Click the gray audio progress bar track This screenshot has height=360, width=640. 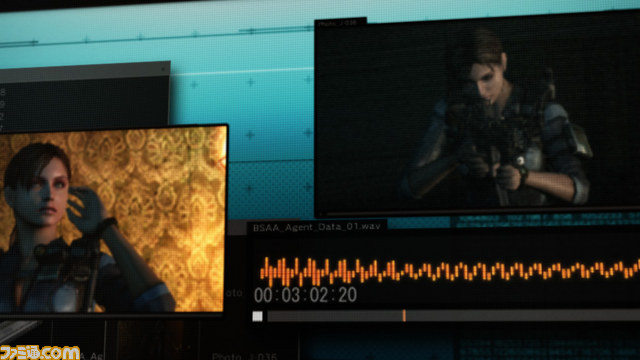coord(453,316)
